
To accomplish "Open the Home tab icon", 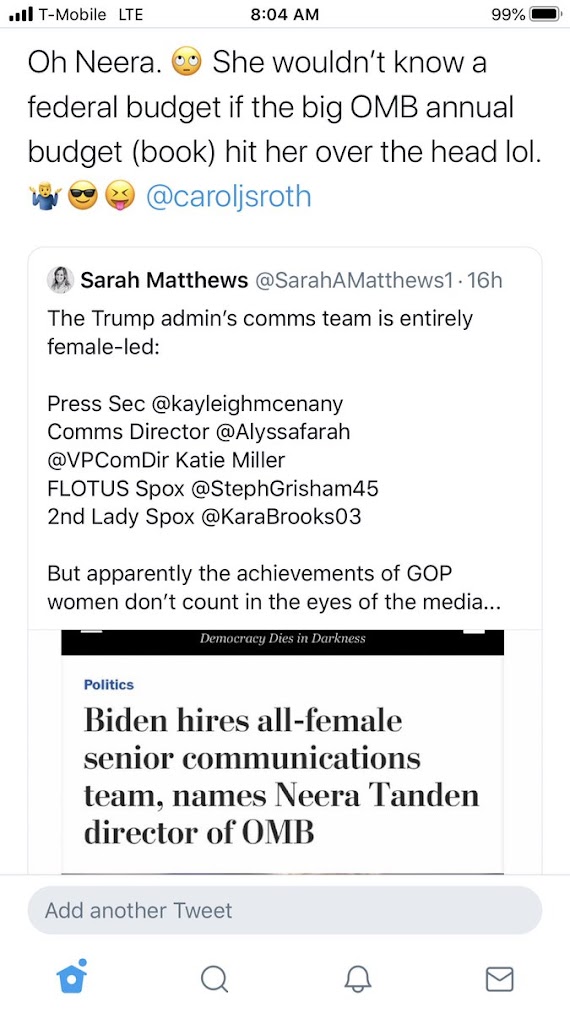I will pos(72,977).
